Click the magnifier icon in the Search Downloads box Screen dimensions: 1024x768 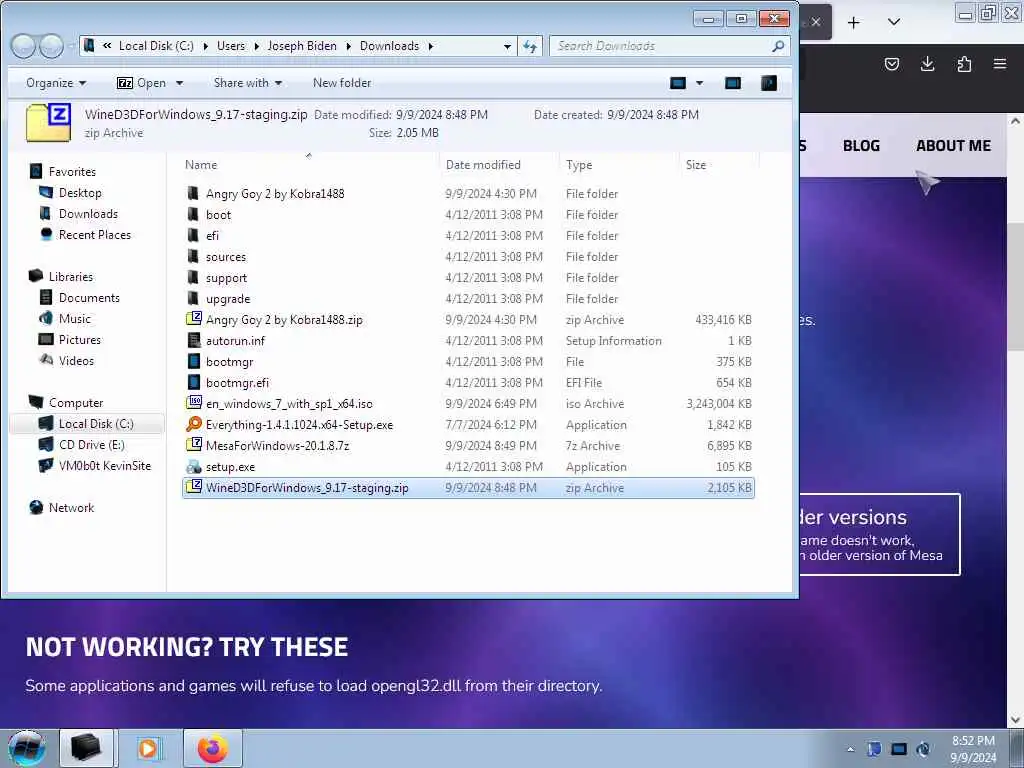(777, 46)
